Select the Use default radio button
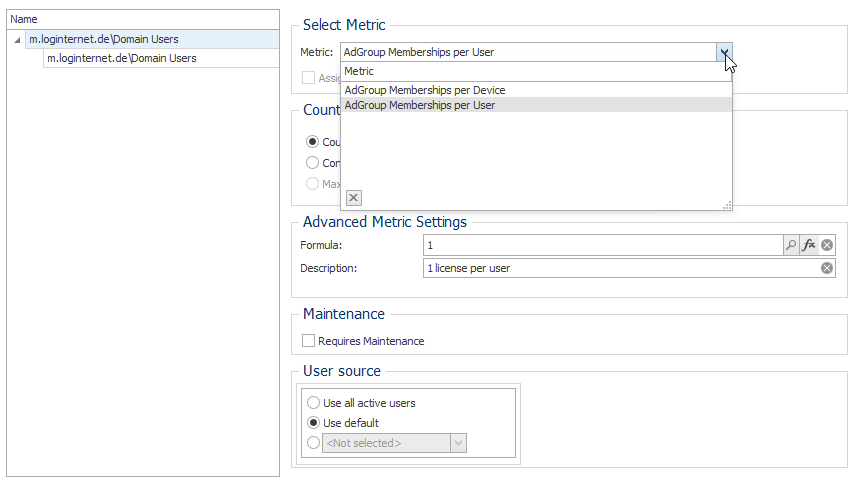 point(314,423)
